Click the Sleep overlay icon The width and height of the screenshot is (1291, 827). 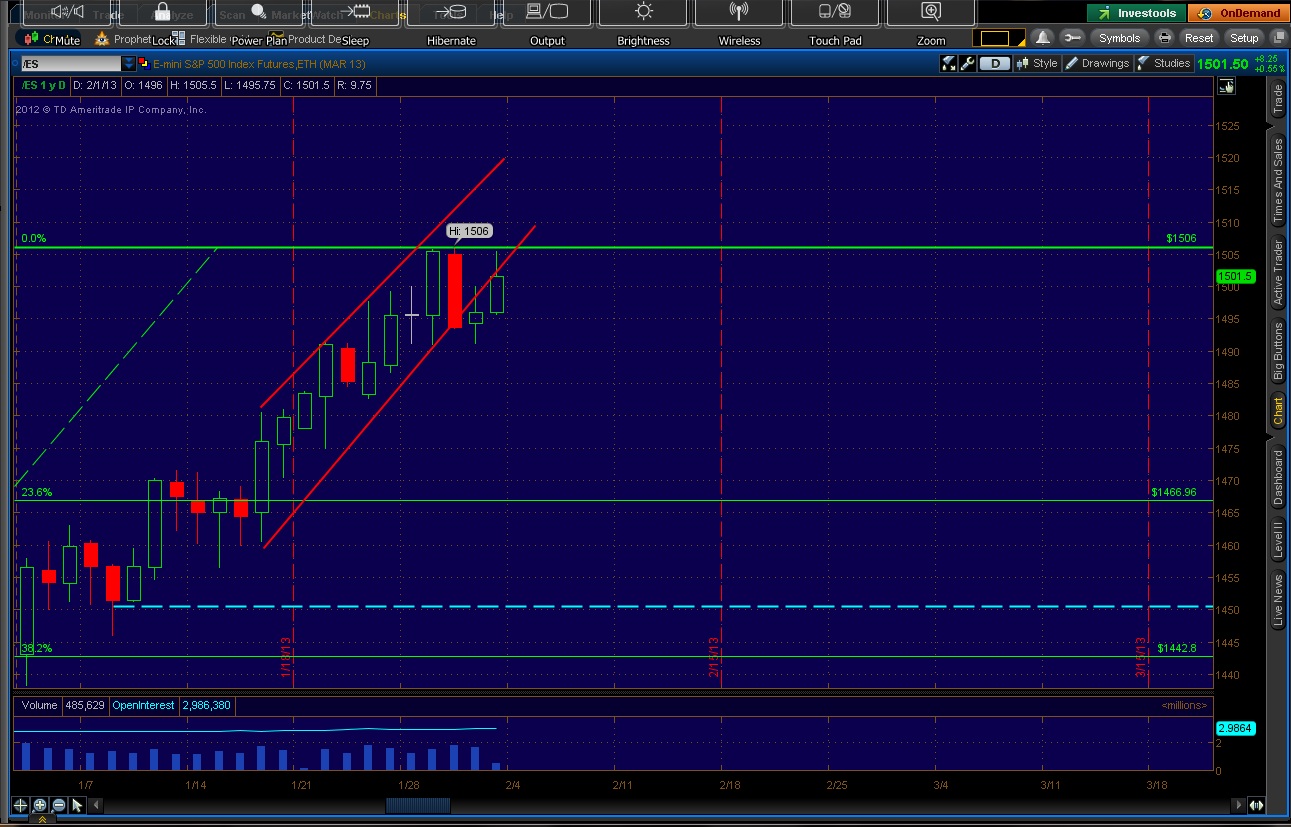355,12
